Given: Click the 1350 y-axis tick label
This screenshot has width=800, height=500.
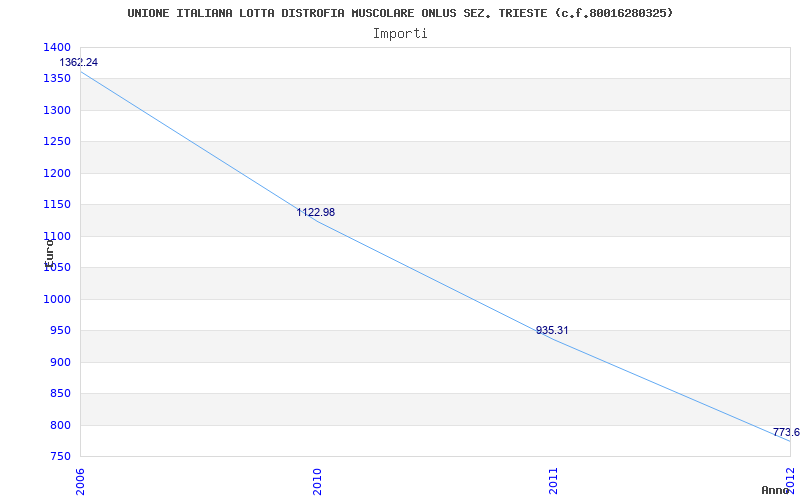Looking at the screenshot, I should (x=57, y=79).
